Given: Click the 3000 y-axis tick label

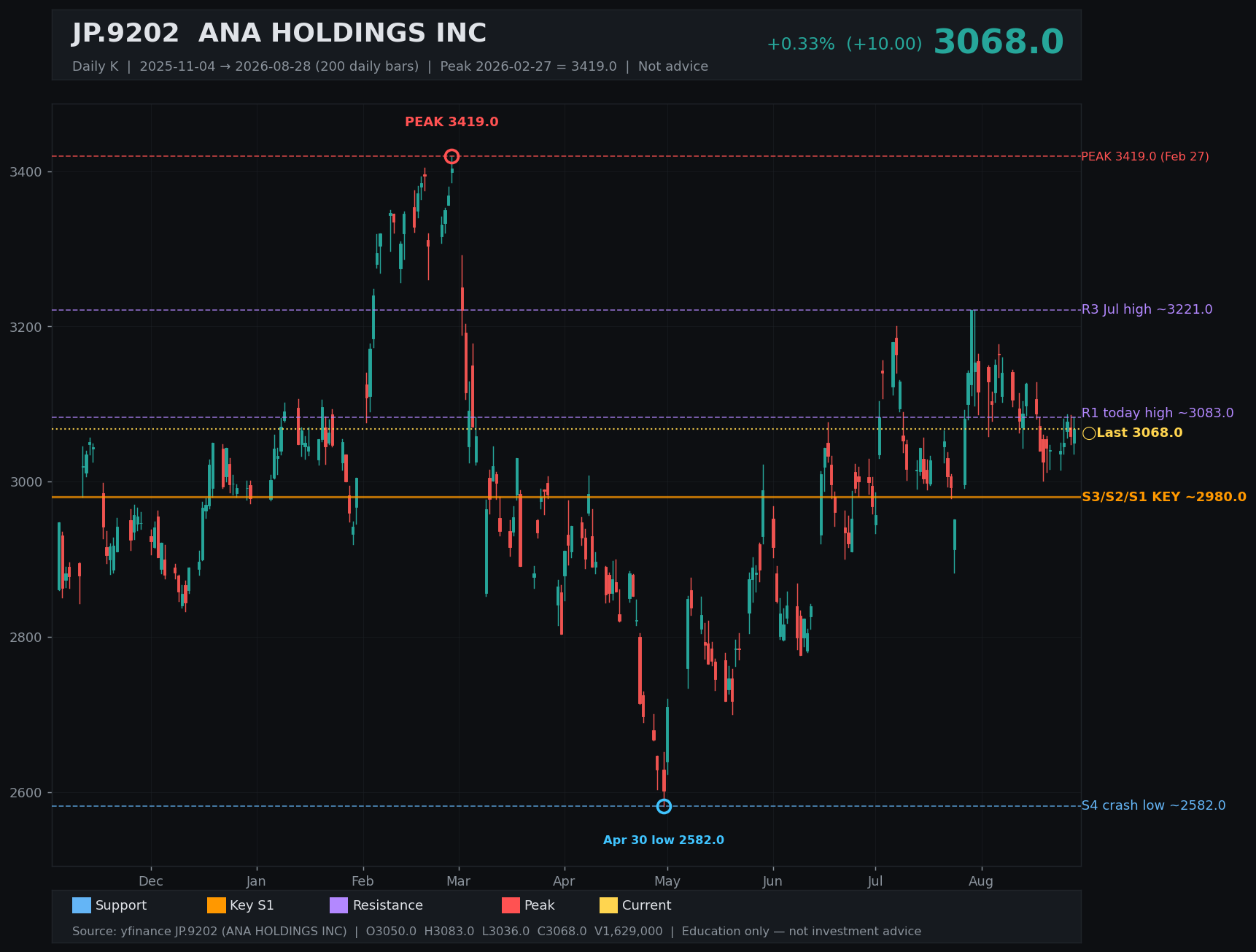Looking at the screenshot, I should click(x=26, y=482).
